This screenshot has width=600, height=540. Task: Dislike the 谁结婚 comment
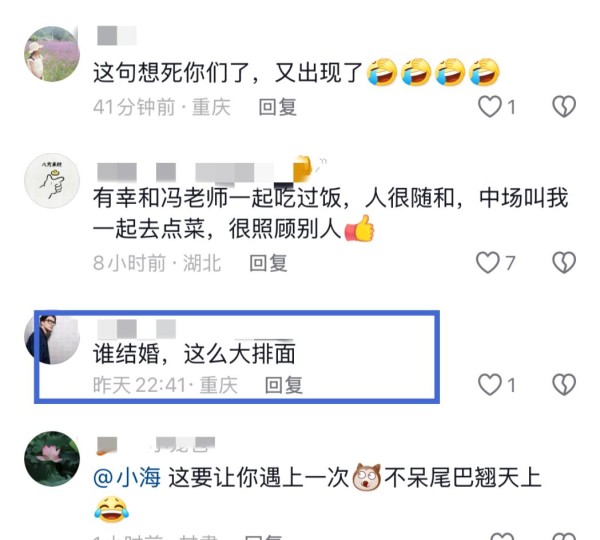564,385
